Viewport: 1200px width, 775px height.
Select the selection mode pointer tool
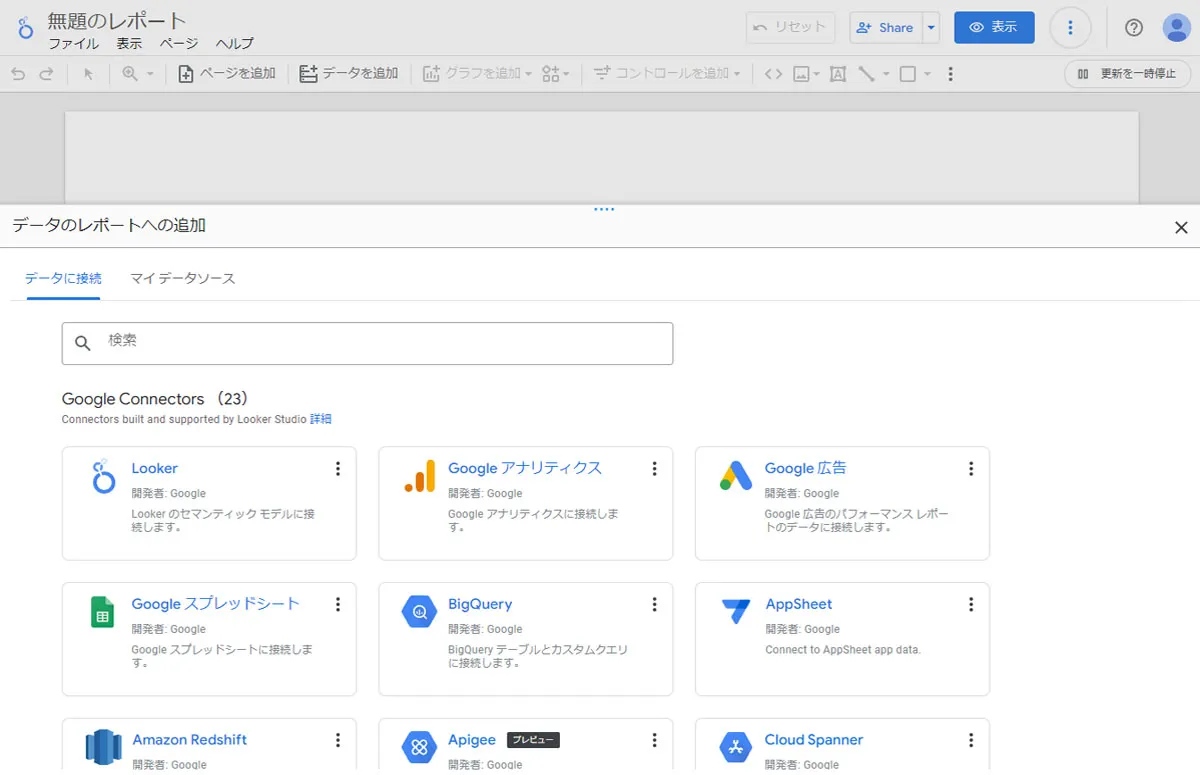(88, 74)
